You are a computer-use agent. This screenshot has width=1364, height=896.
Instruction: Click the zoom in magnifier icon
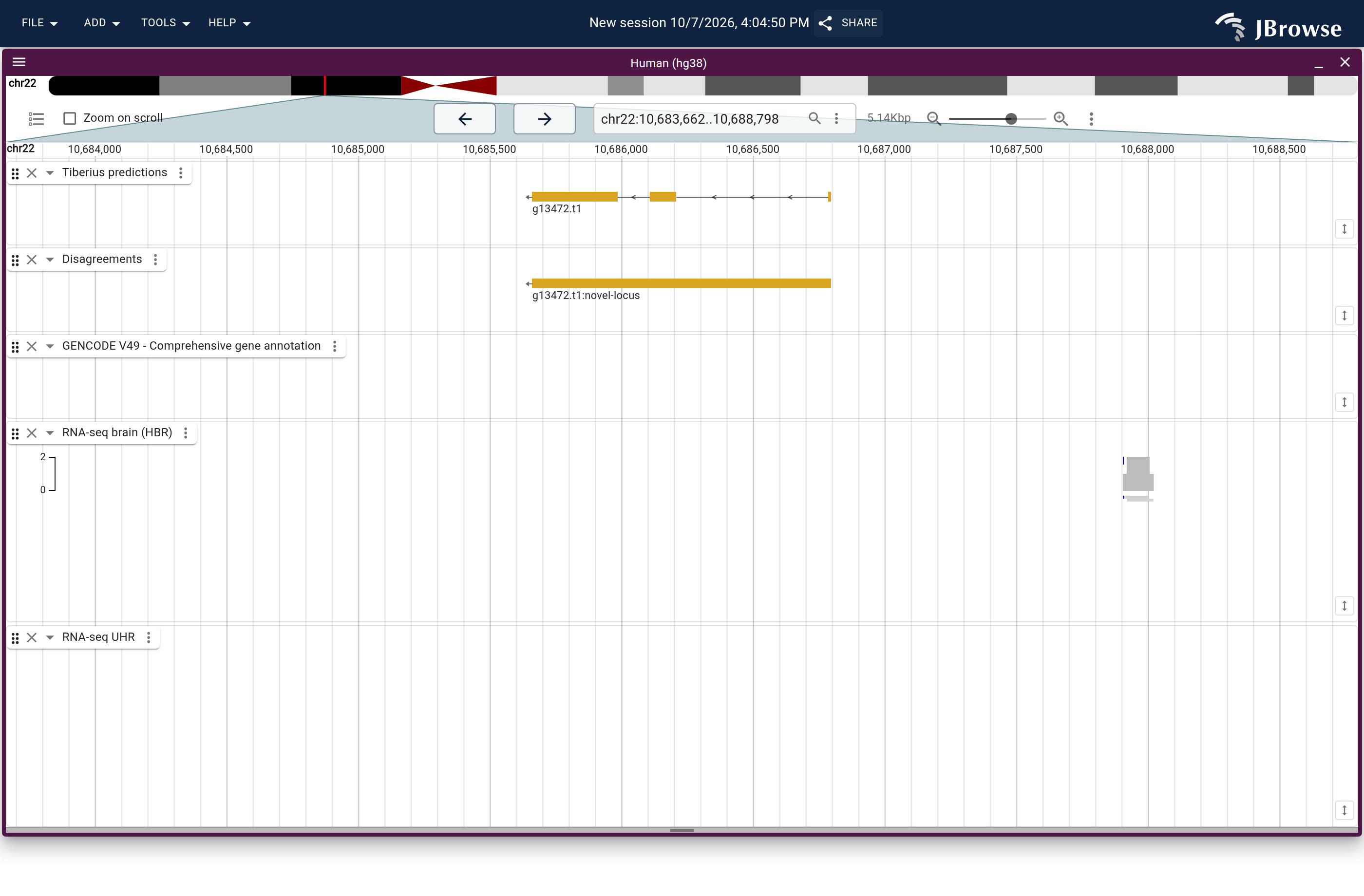pos(1061,119)
